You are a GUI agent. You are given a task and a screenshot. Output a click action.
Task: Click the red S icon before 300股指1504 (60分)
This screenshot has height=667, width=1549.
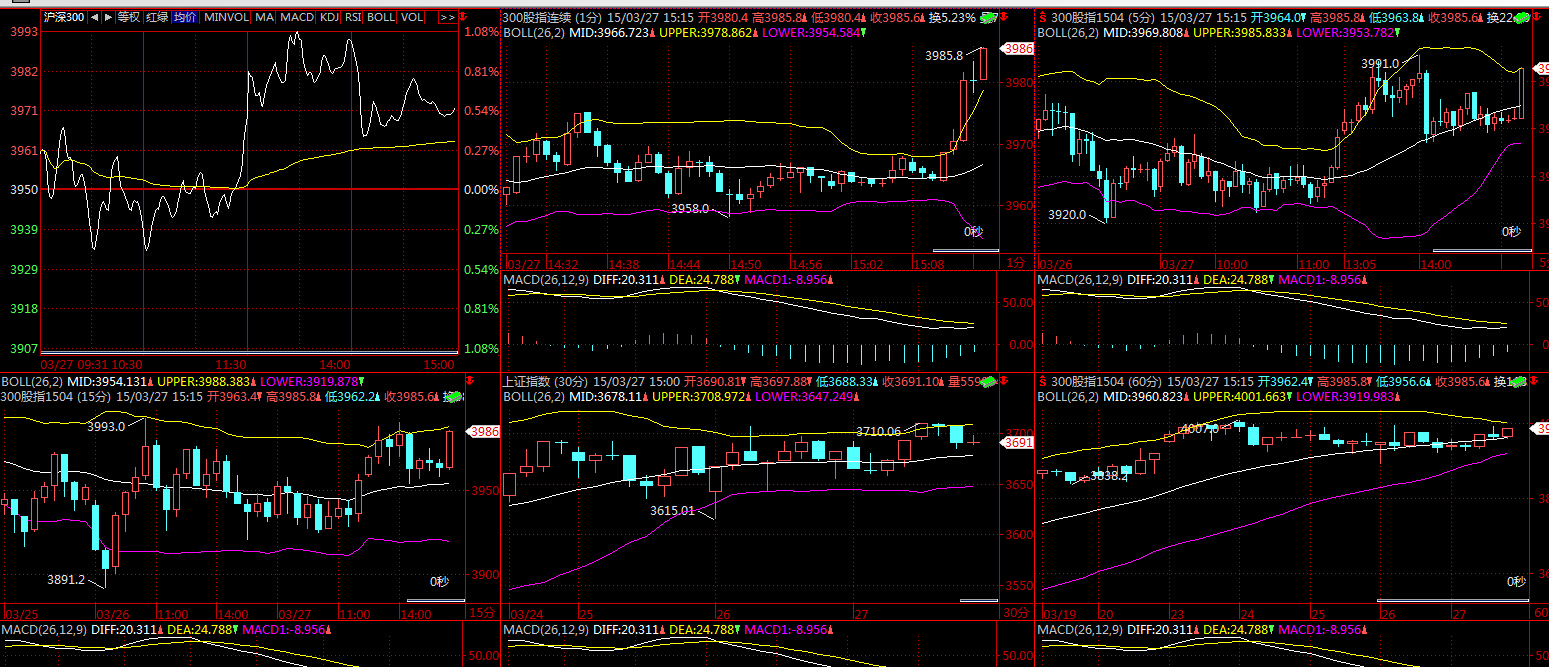tap(1042, 382)
